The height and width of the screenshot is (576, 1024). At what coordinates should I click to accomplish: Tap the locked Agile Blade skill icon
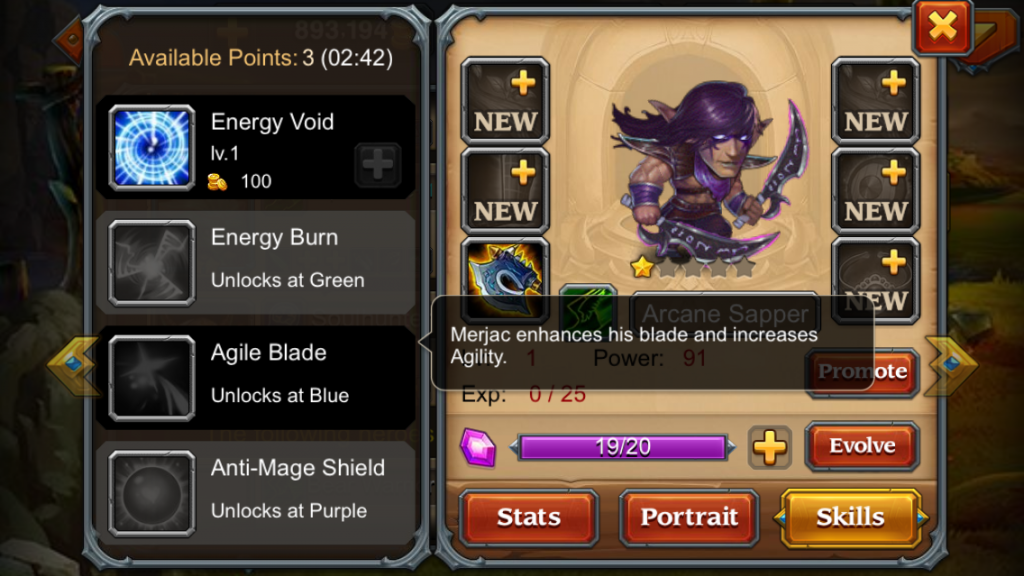pos(152,378)
